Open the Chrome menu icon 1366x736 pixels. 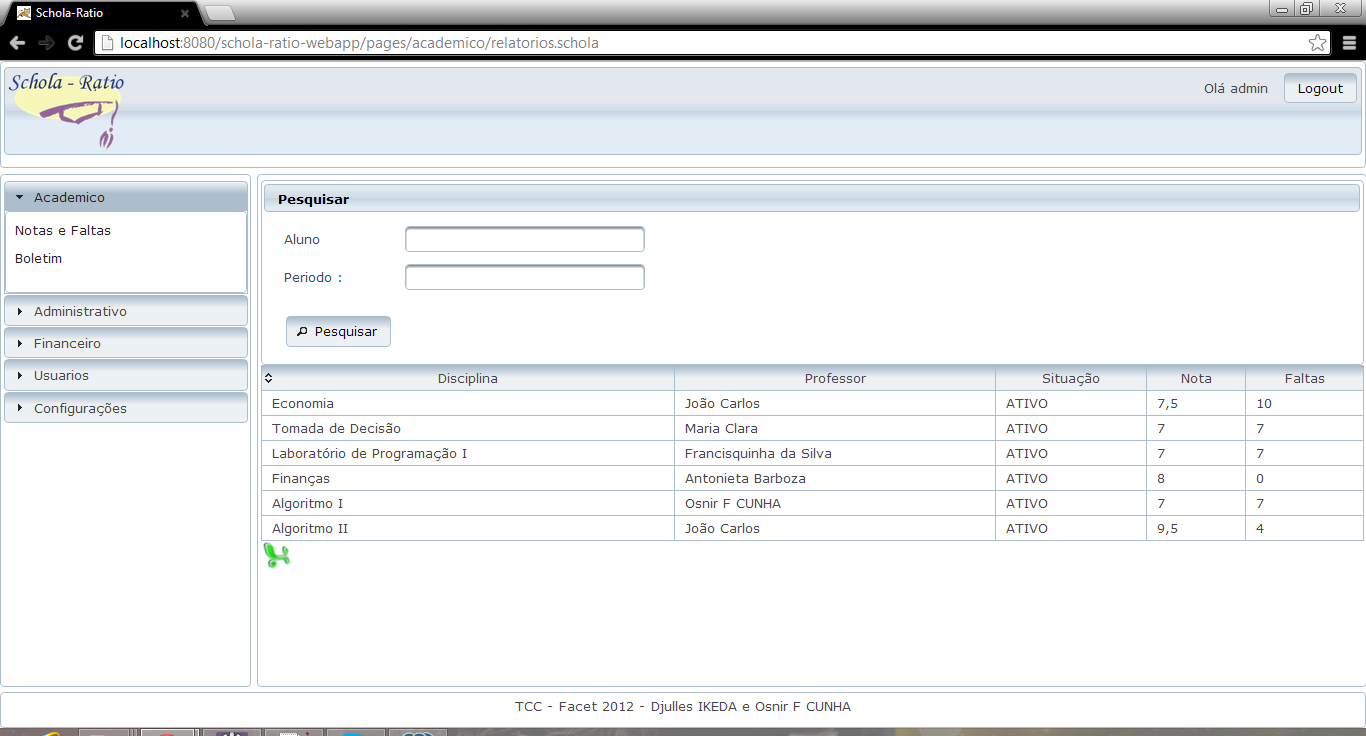coord(1349,43)
